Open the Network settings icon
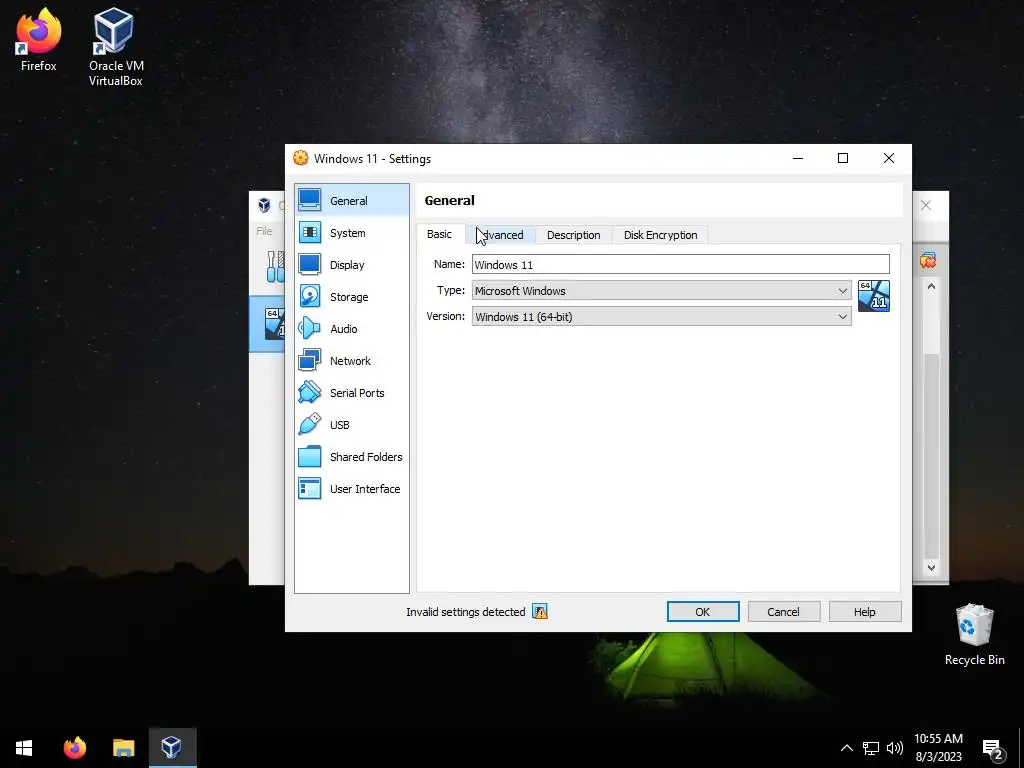The width and height of the screenshot is (1024, 768). (310, 360)
